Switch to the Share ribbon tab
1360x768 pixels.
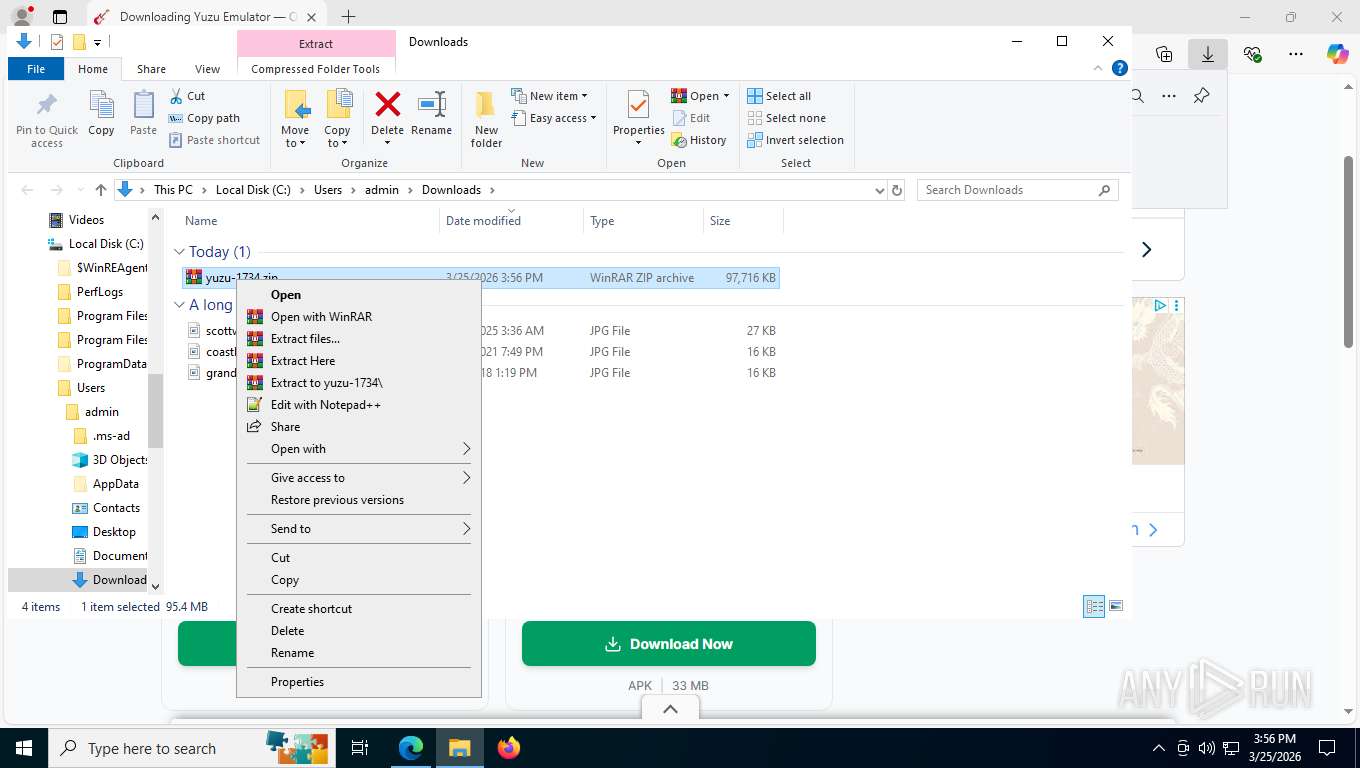point(151,69)
